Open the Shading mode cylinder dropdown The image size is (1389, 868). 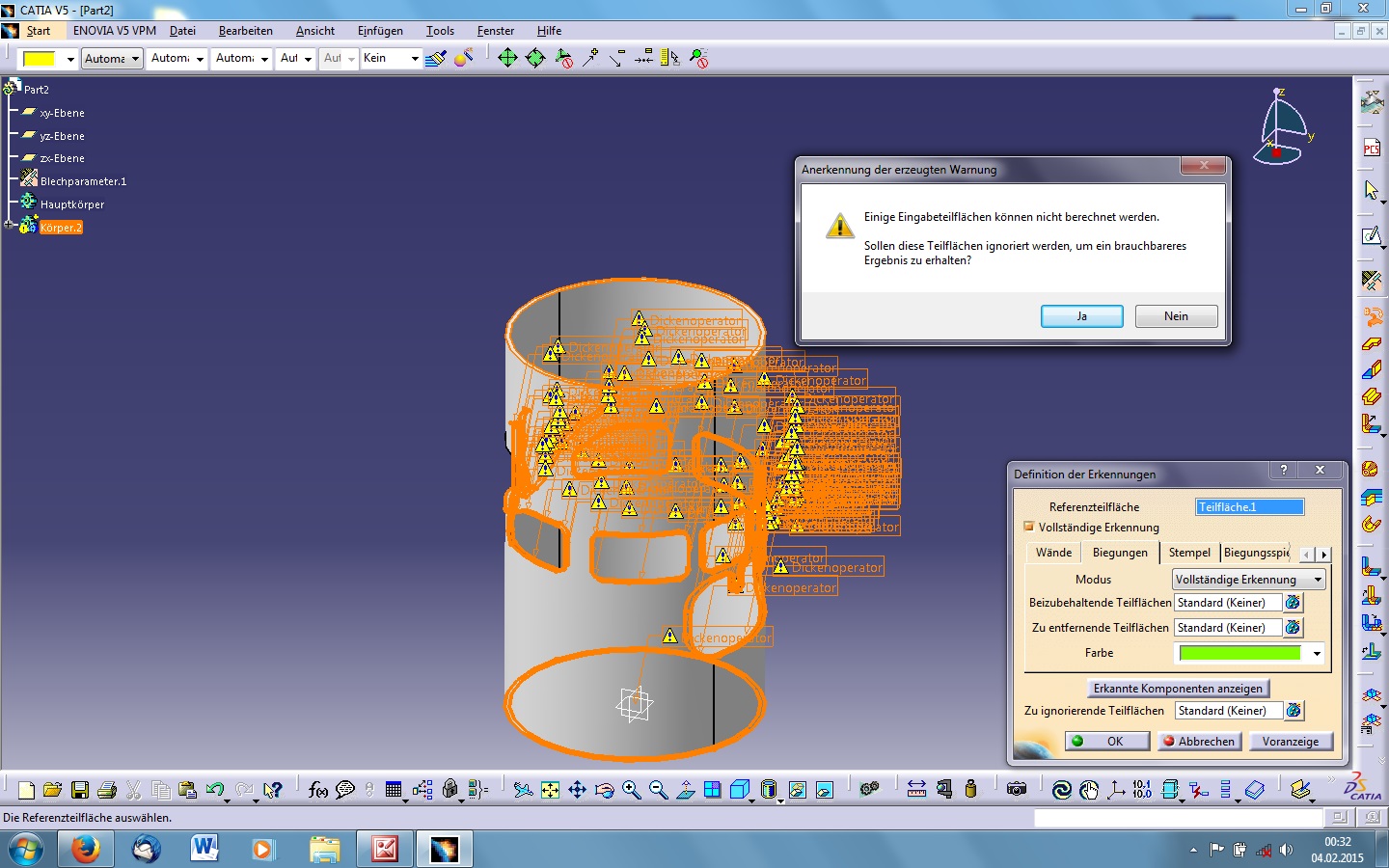(x=780, y=800)
